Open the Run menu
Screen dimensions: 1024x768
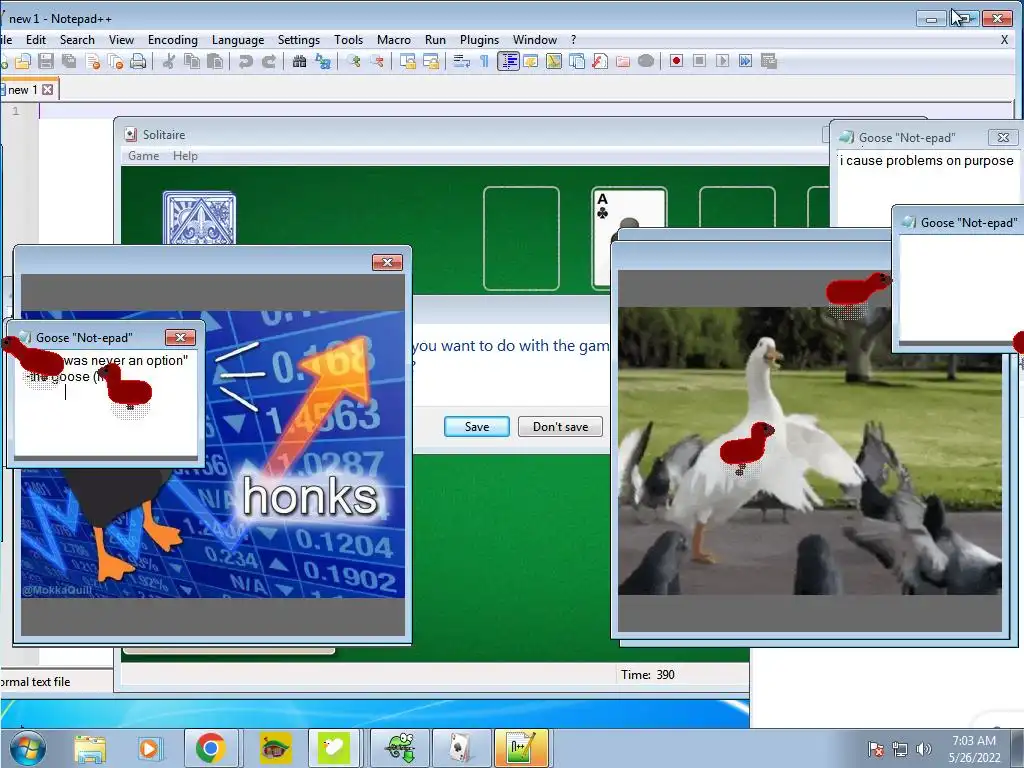[x=435, y=40]
